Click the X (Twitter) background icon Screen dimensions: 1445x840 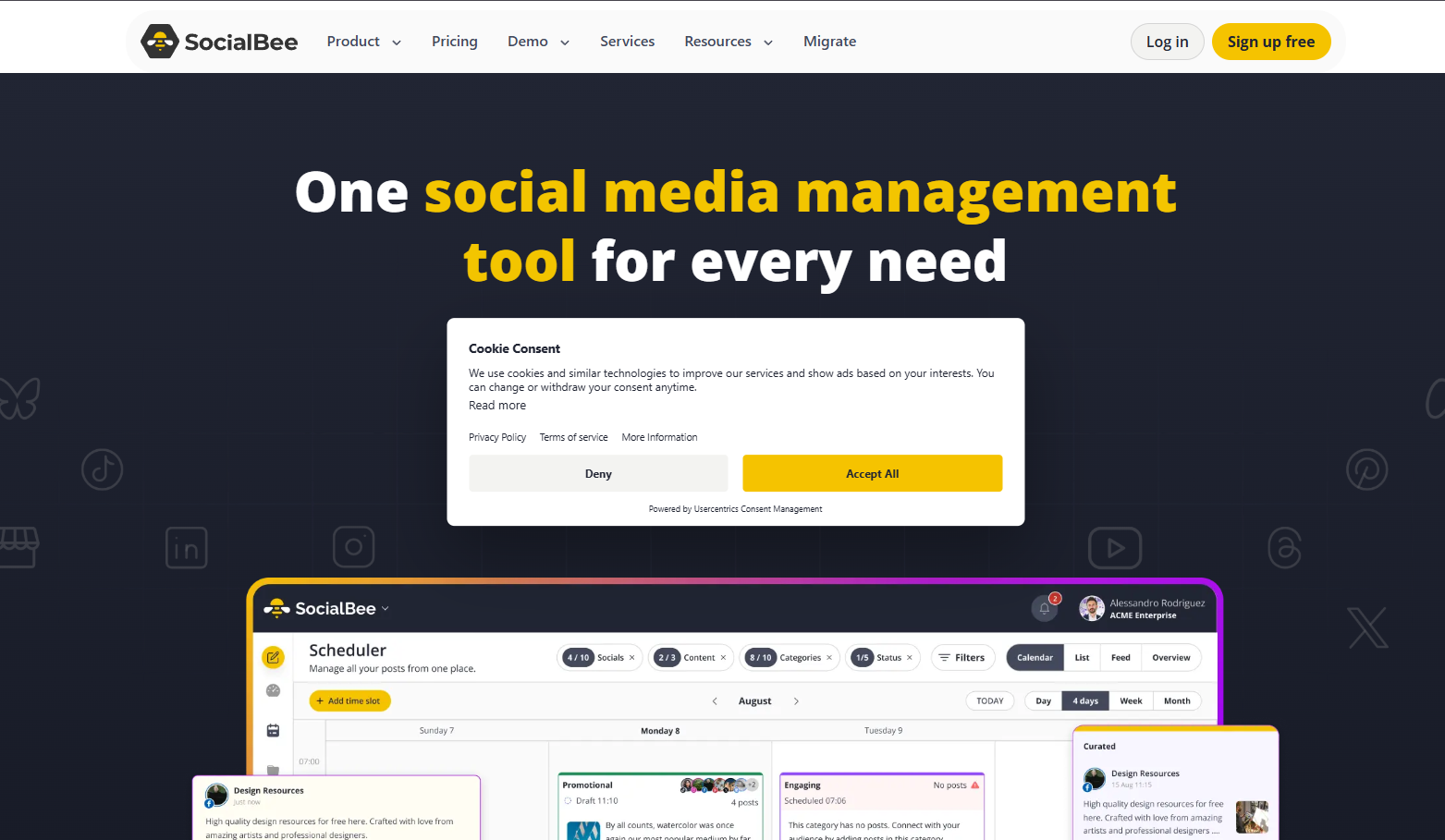point(1367,627)
